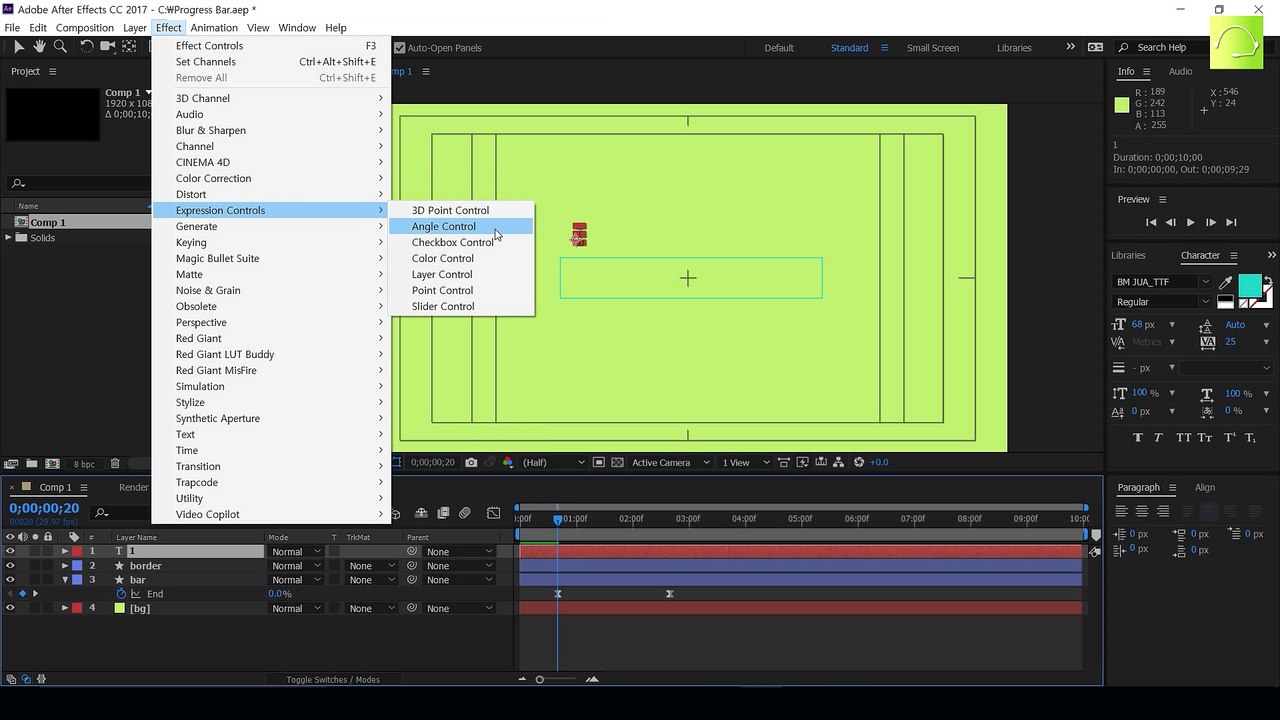Expand the Solids folder
1280x720 pixels.
click(9, 238)
